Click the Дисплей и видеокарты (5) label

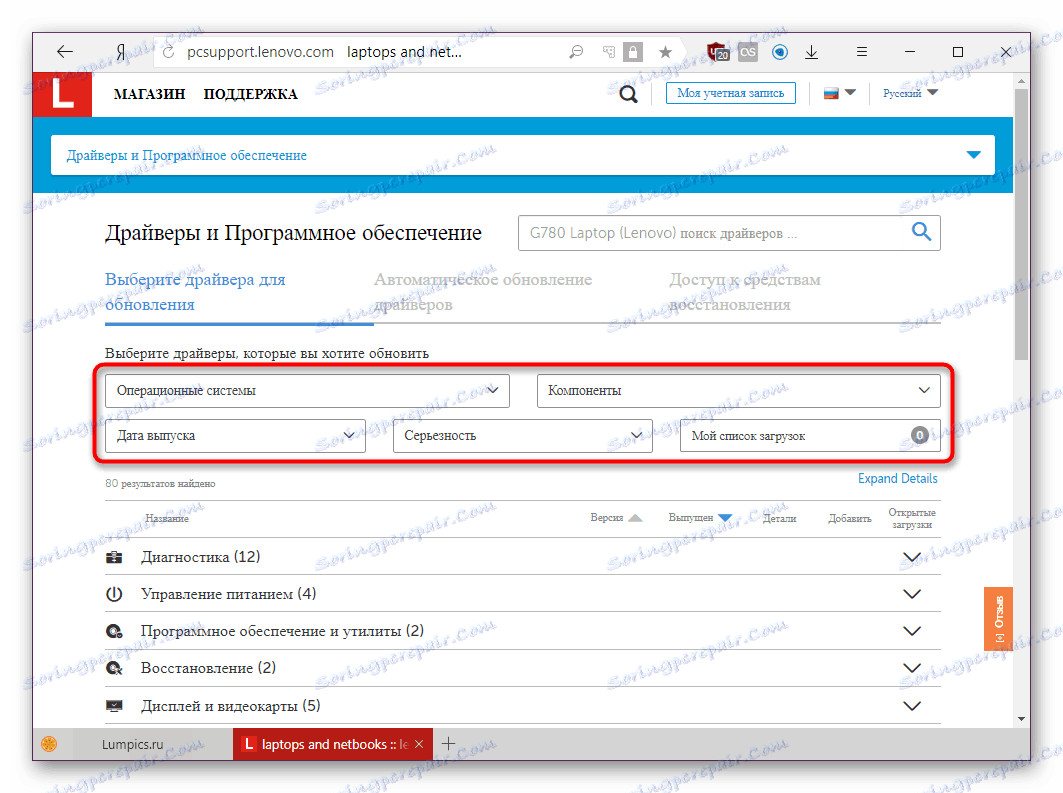tap(230, 706)
